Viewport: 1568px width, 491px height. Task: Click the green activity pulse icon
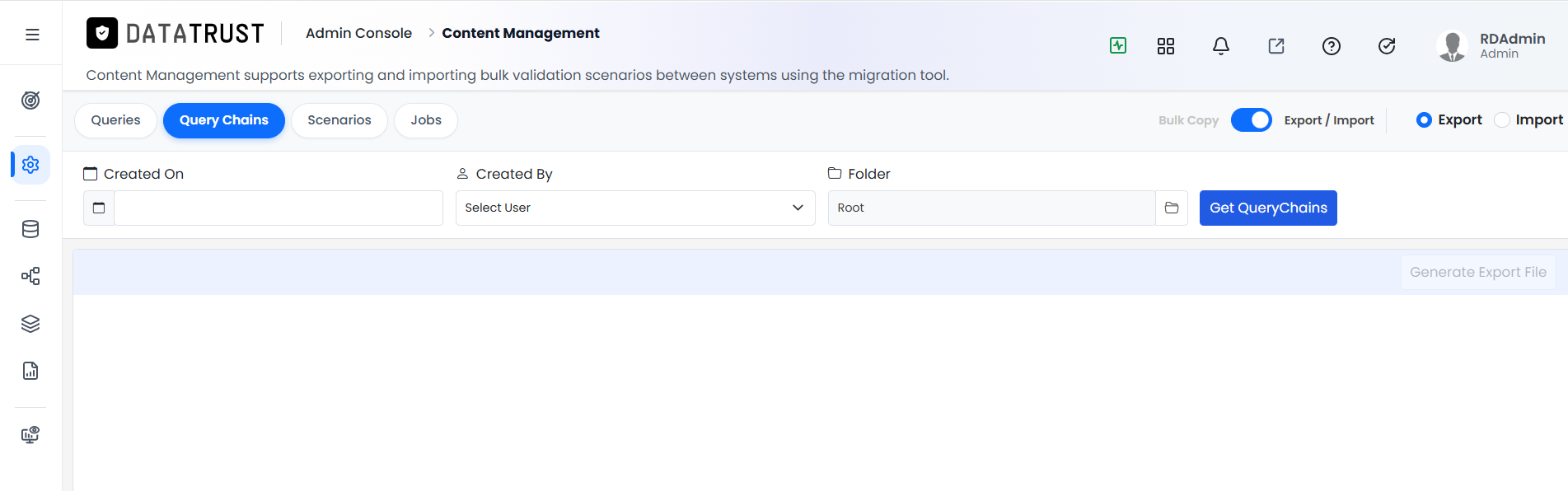pos(1118,45)
